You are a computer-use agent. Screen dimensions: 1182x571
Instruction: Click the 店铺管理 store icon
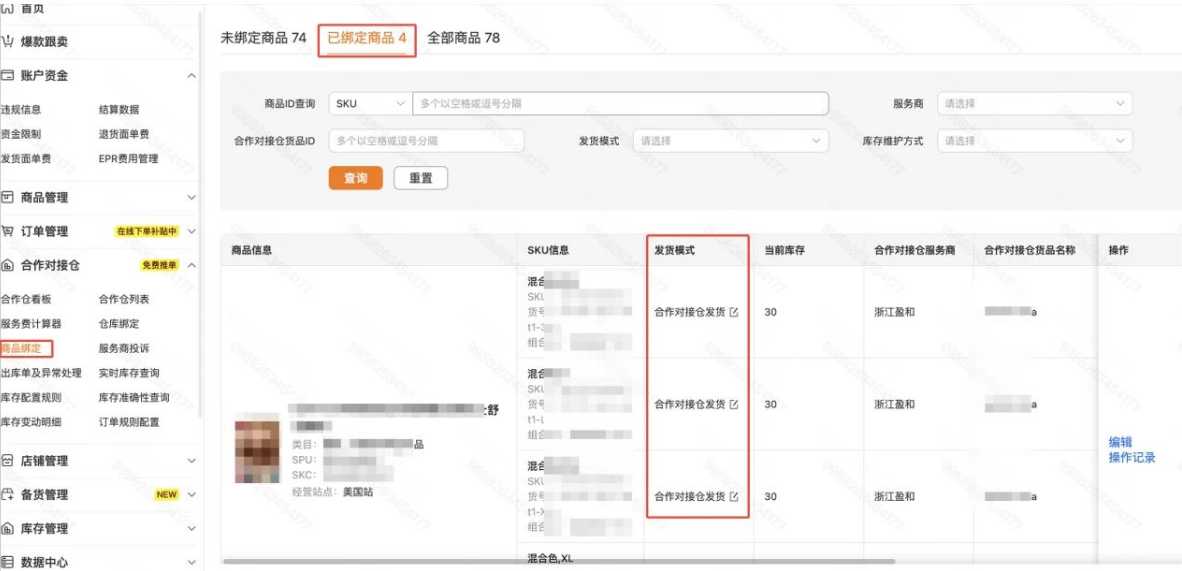[x=8, y=461]
